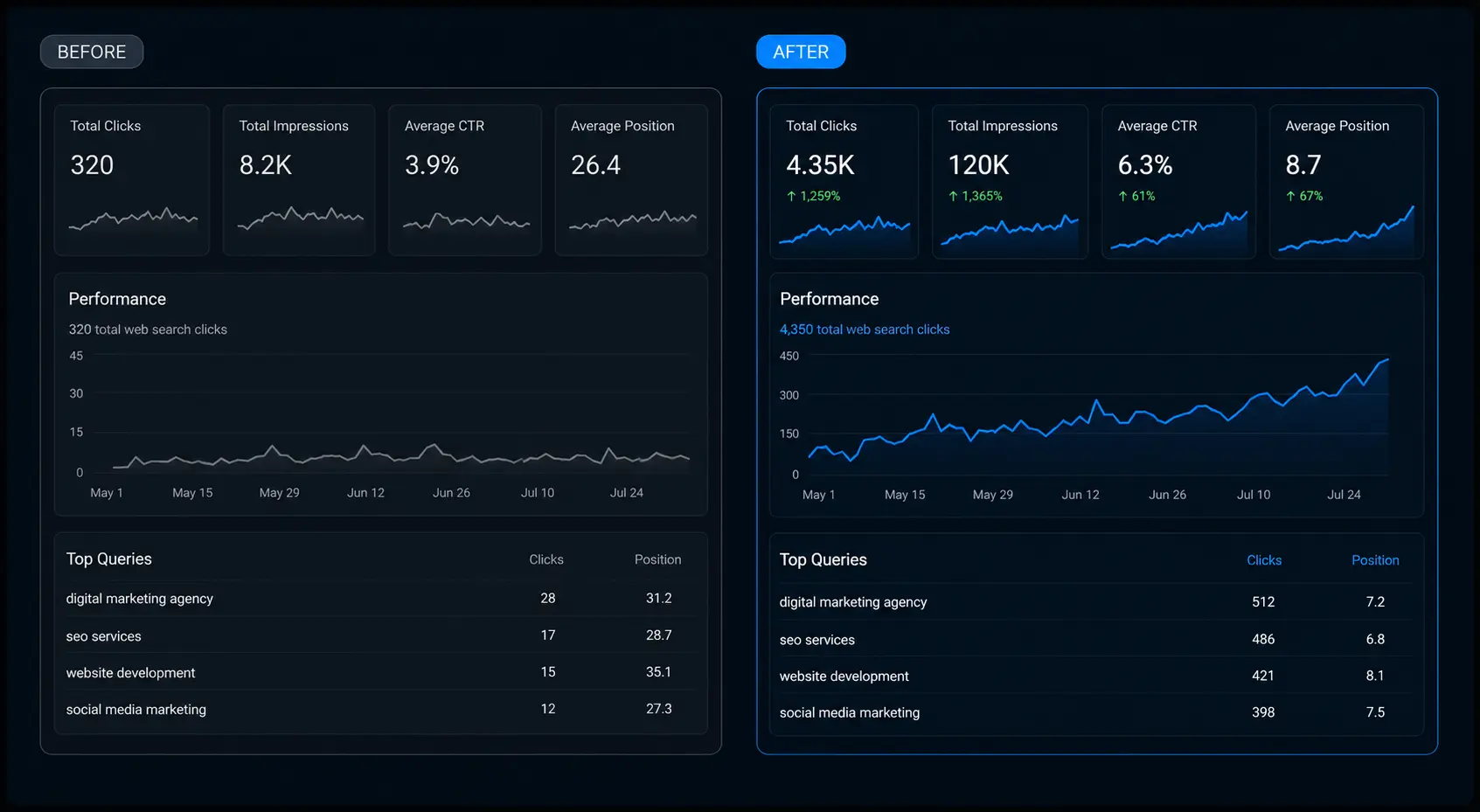
Task: Click '4,350 total web search clicks' link
Action: tap(865, 330)
